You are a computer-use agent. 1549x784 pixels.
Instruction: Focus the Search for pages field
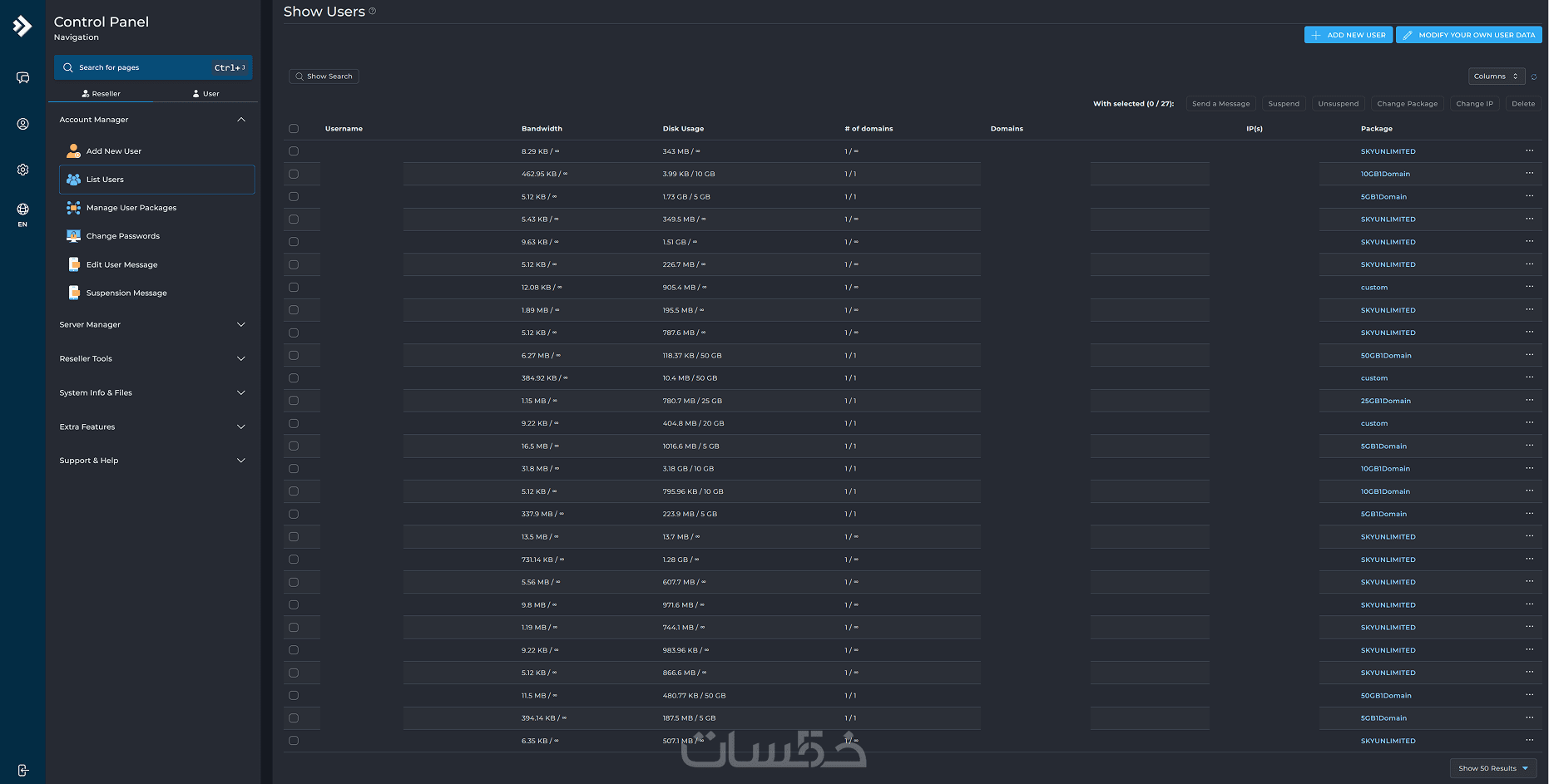pos(153,67)
